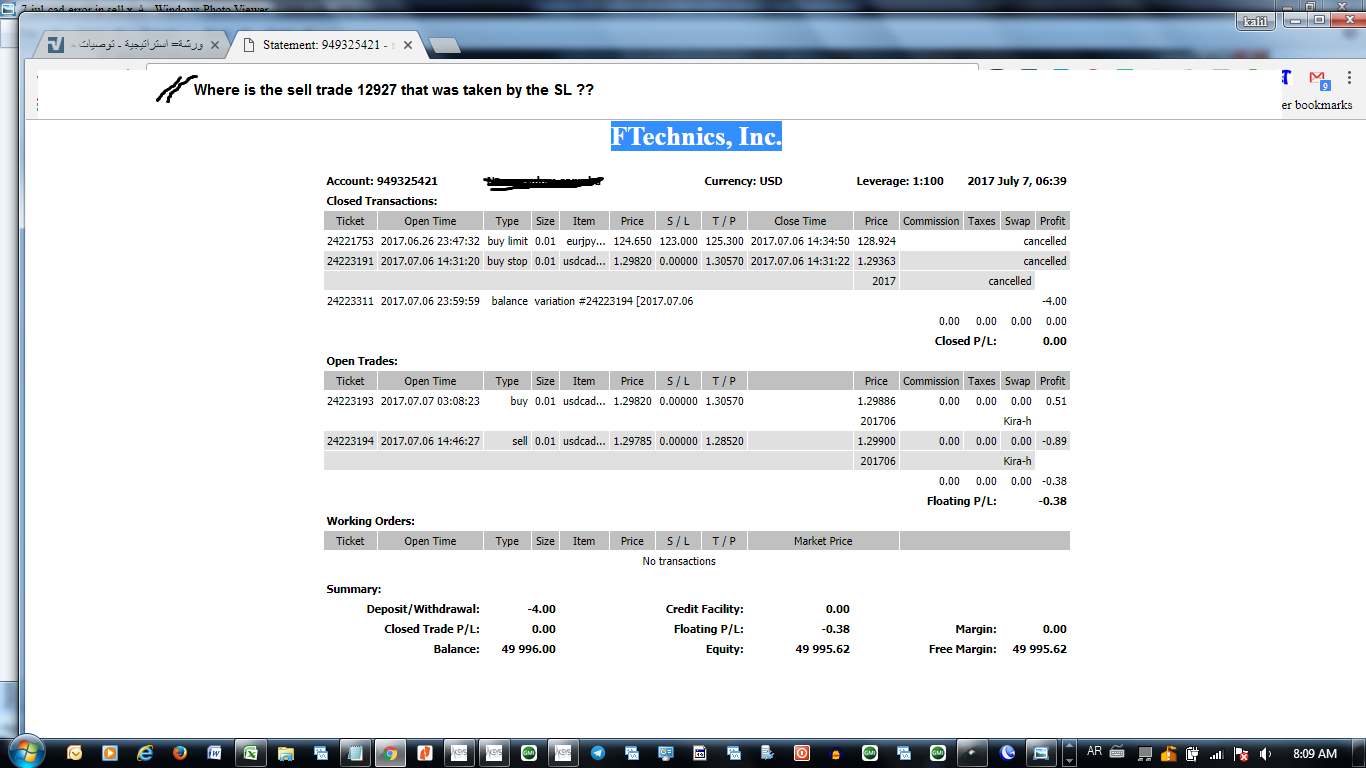The height and width of the screenshot is (768, 1366).
Task: Launch Firefox from the taskbar
Action: (x=180, y=753)
